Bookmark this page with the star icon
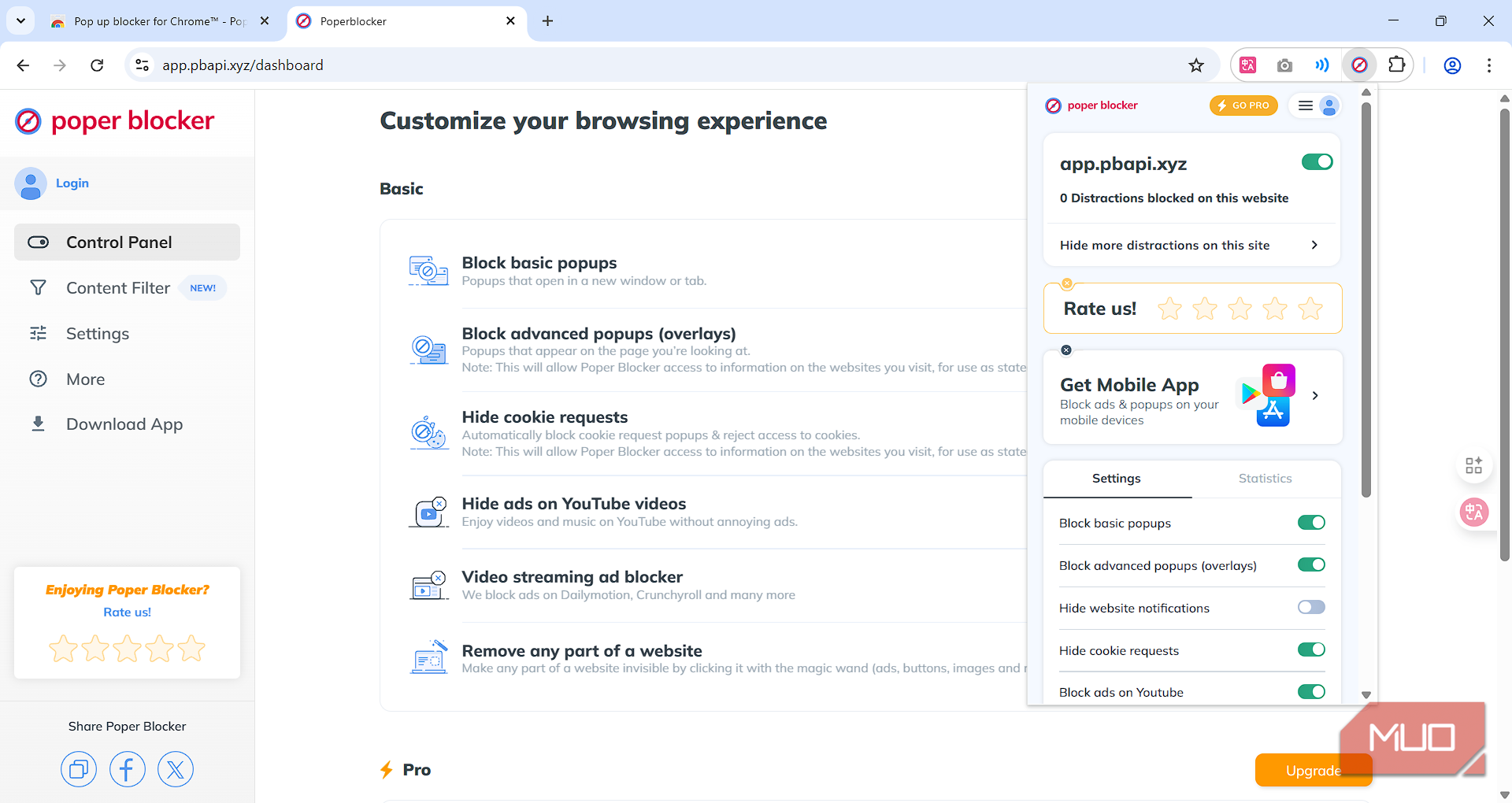Screen dimensions: 1512x803 1196,65
